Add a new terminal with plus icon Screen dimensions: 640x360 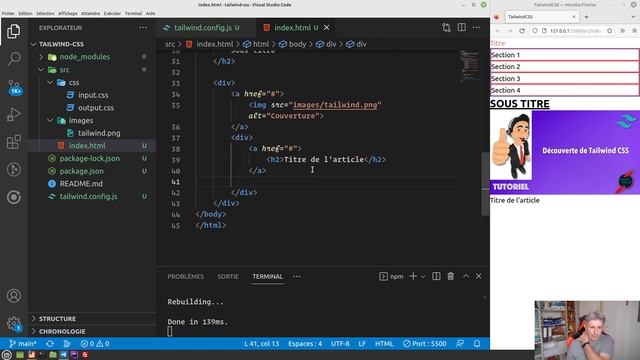[x=413, y=276]
